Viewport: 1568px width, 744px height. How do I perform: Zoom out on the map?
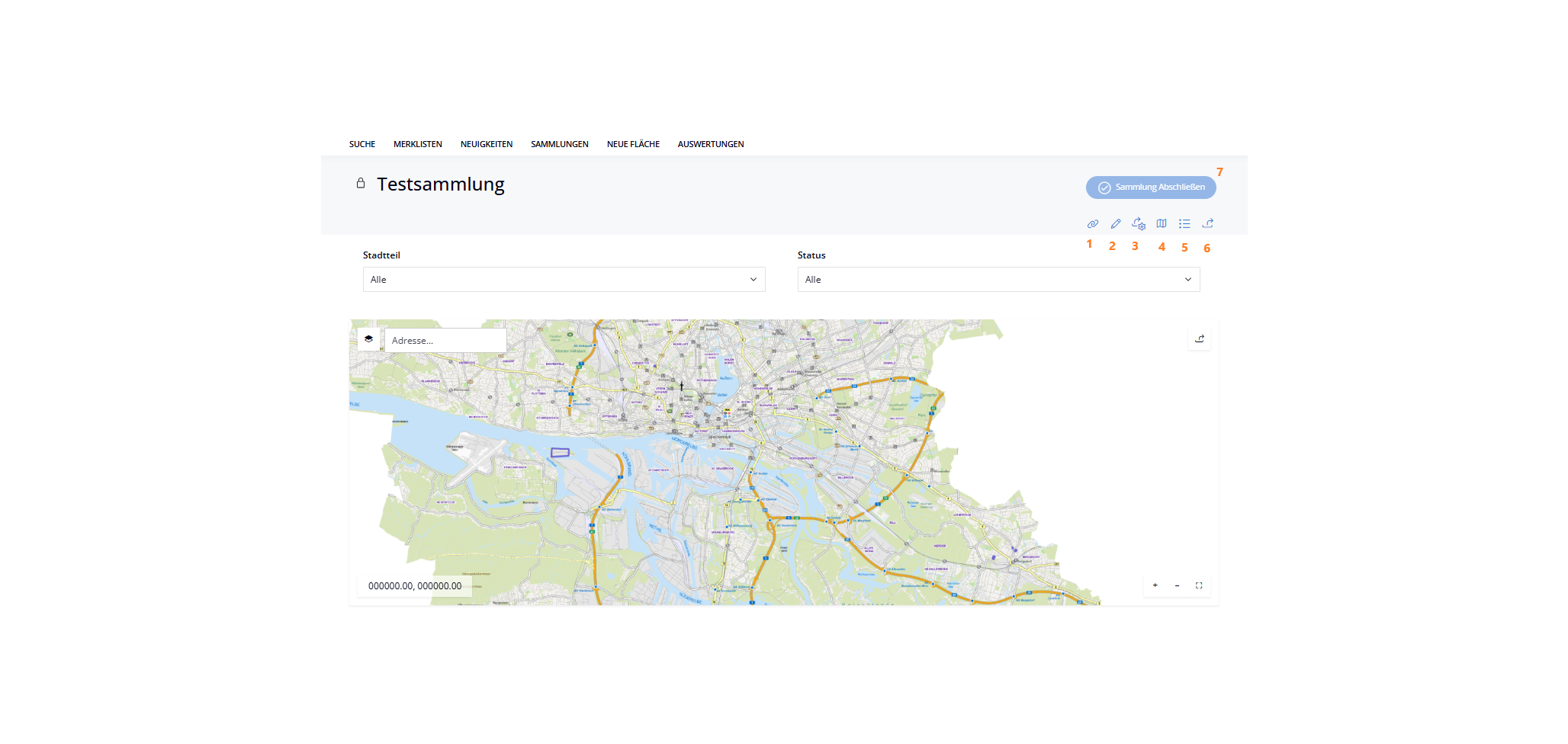coord(1178,585)
